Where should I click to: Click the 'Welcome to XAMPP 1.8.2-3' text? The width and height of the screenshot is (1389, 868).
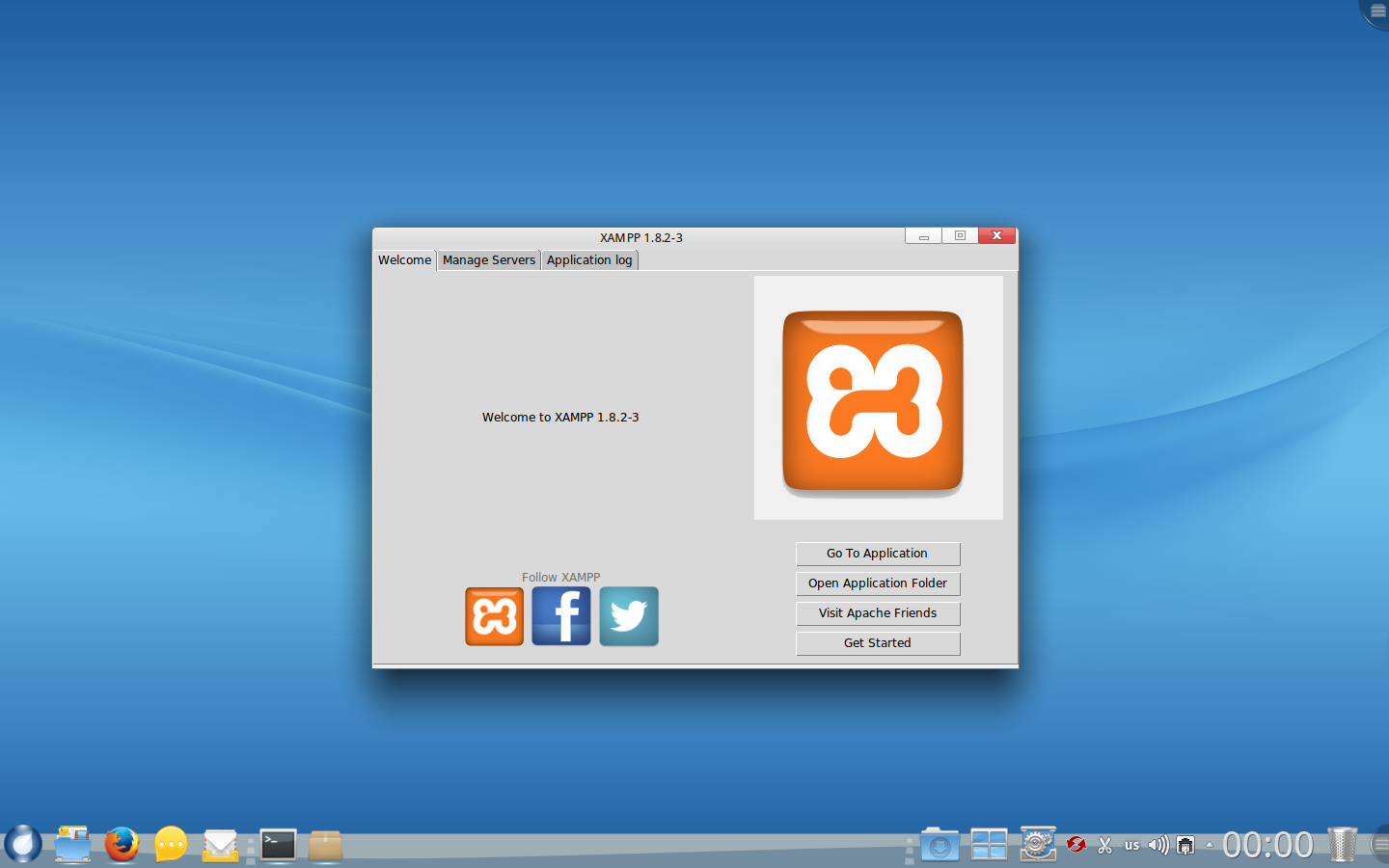click(560, 418)
